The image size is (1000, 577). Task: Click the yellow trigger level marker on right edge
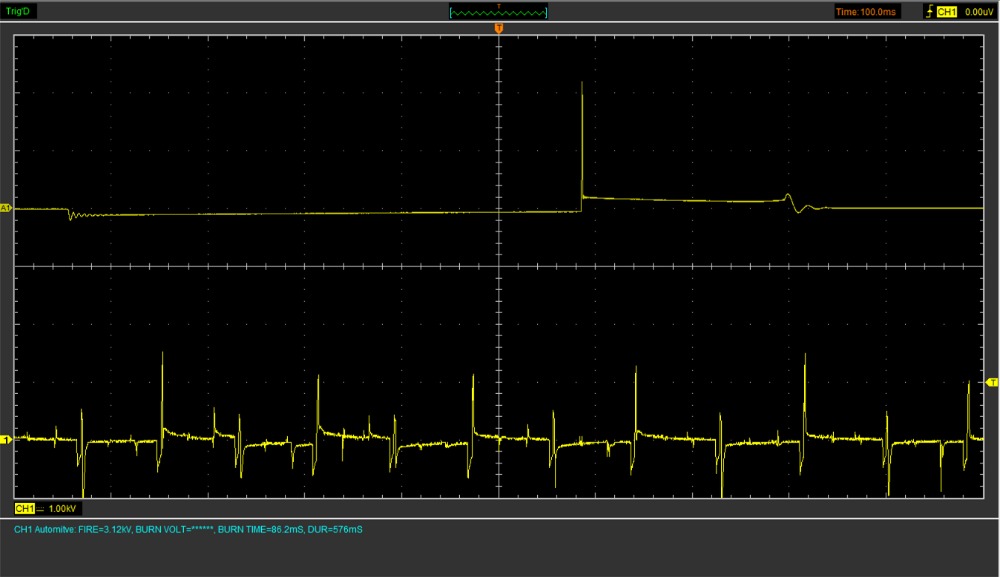coord(992,383)
